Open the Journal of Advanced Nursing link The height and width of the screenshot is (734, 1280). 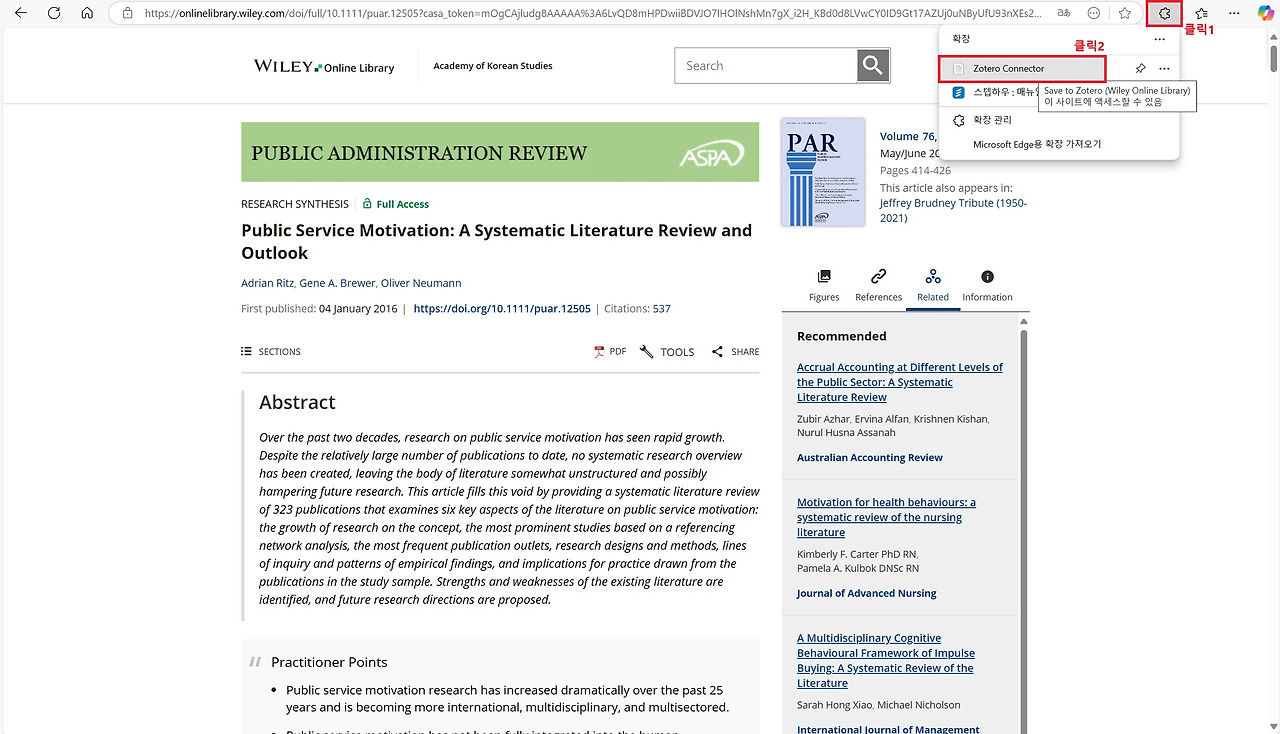pyautogui.click(x=867, y=593)
